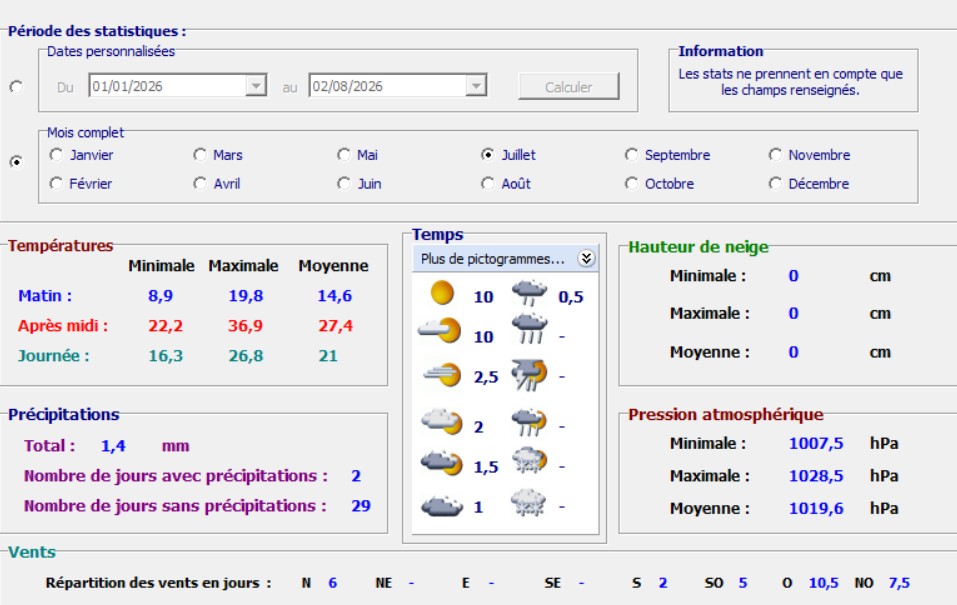Click the overcast cloud pictogram beside 1
This screenshot has height=605, width=957.
click(x=442, y=506)
